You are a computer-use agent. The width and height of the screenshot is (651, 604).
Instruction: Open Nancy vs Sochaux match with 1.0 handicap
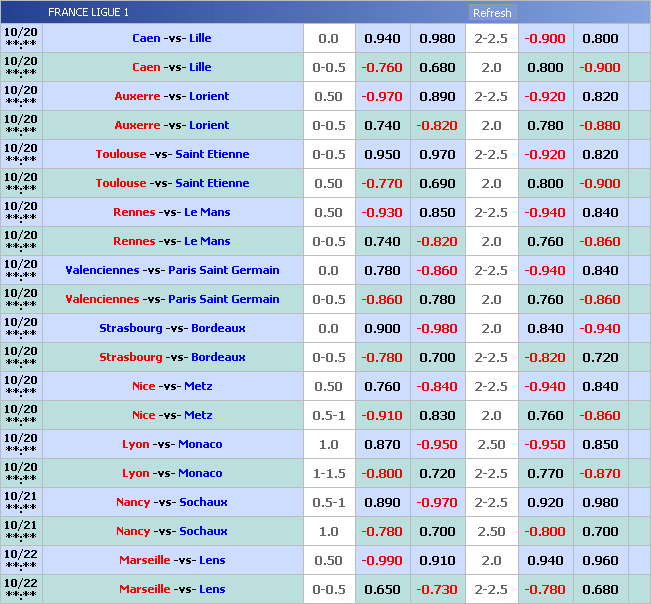(172, 532)
